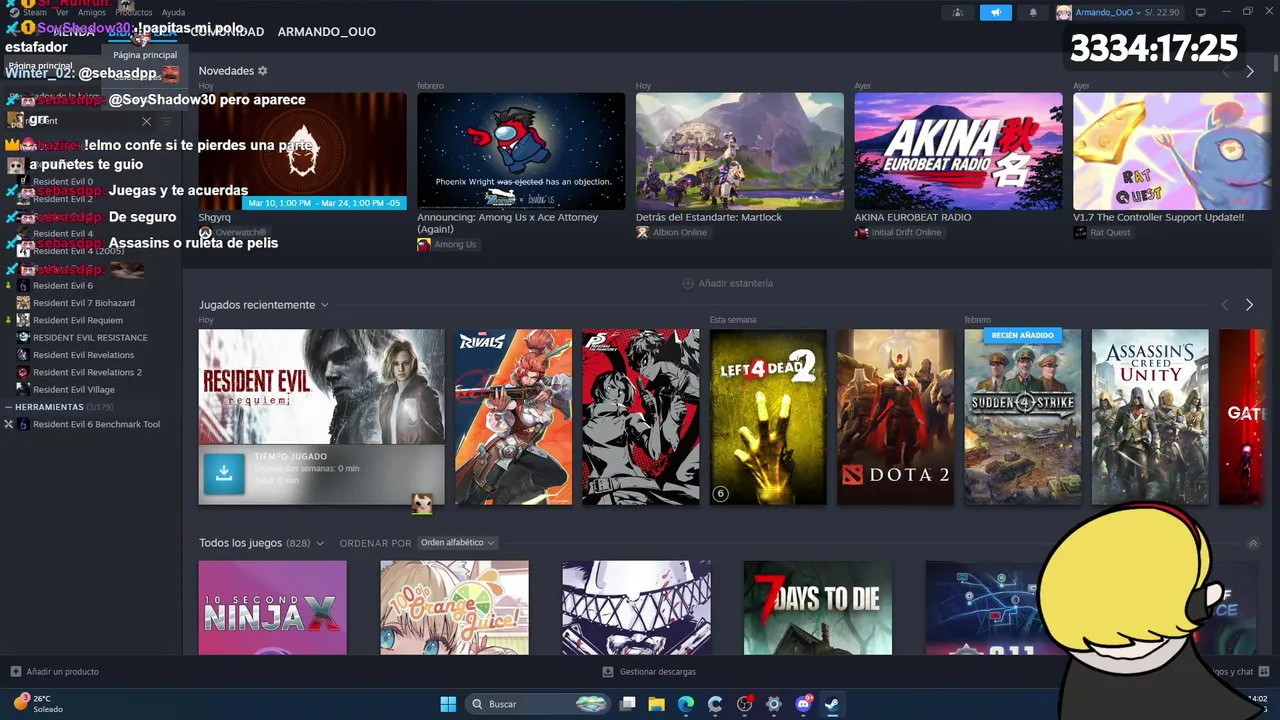Image resolution: width=1280 pixels, height=720 pixels.
Task: Open the Resident Evil 6 game icon in the sidebar
Action: [x=23, y=286]
